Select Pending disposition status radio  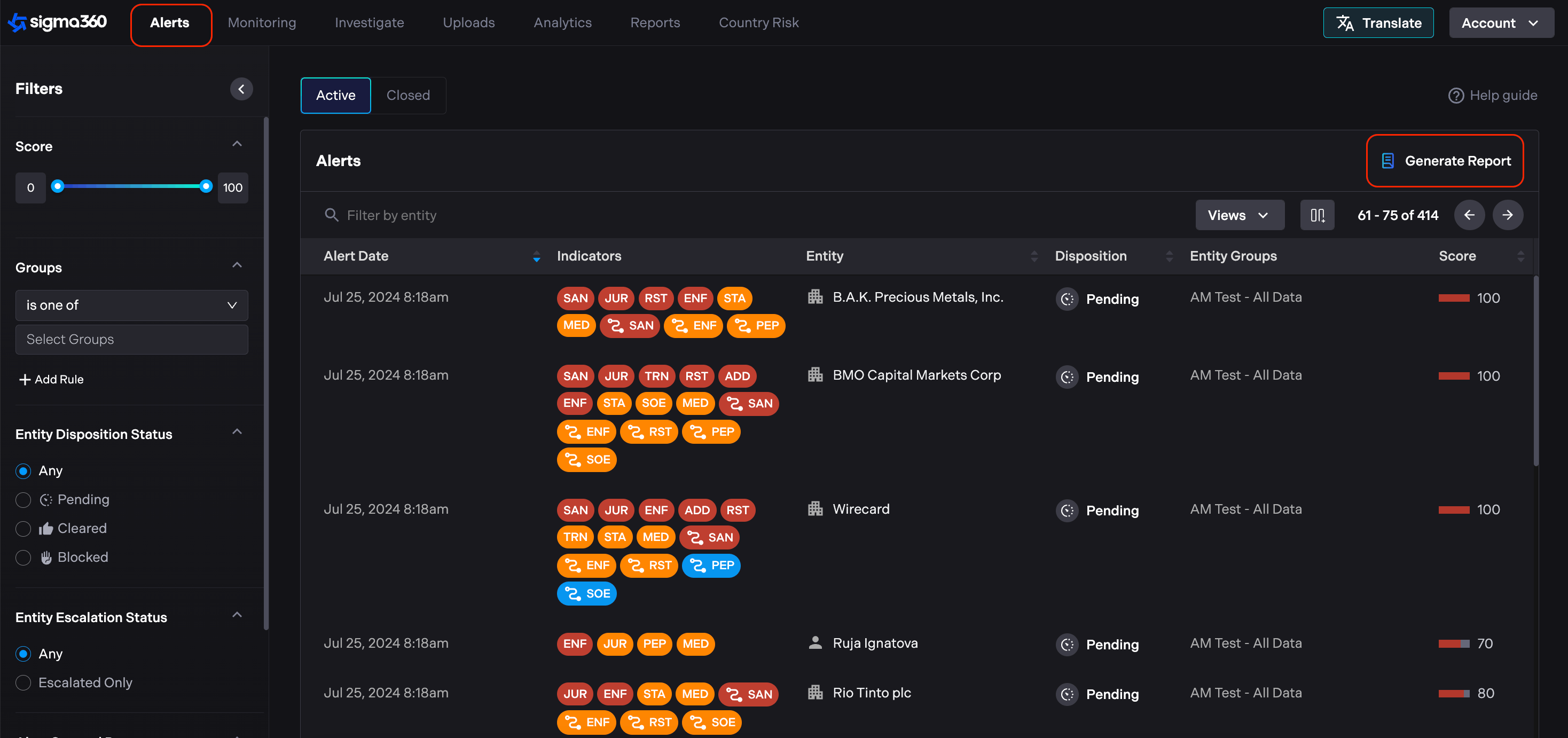[x=23, y=500]
